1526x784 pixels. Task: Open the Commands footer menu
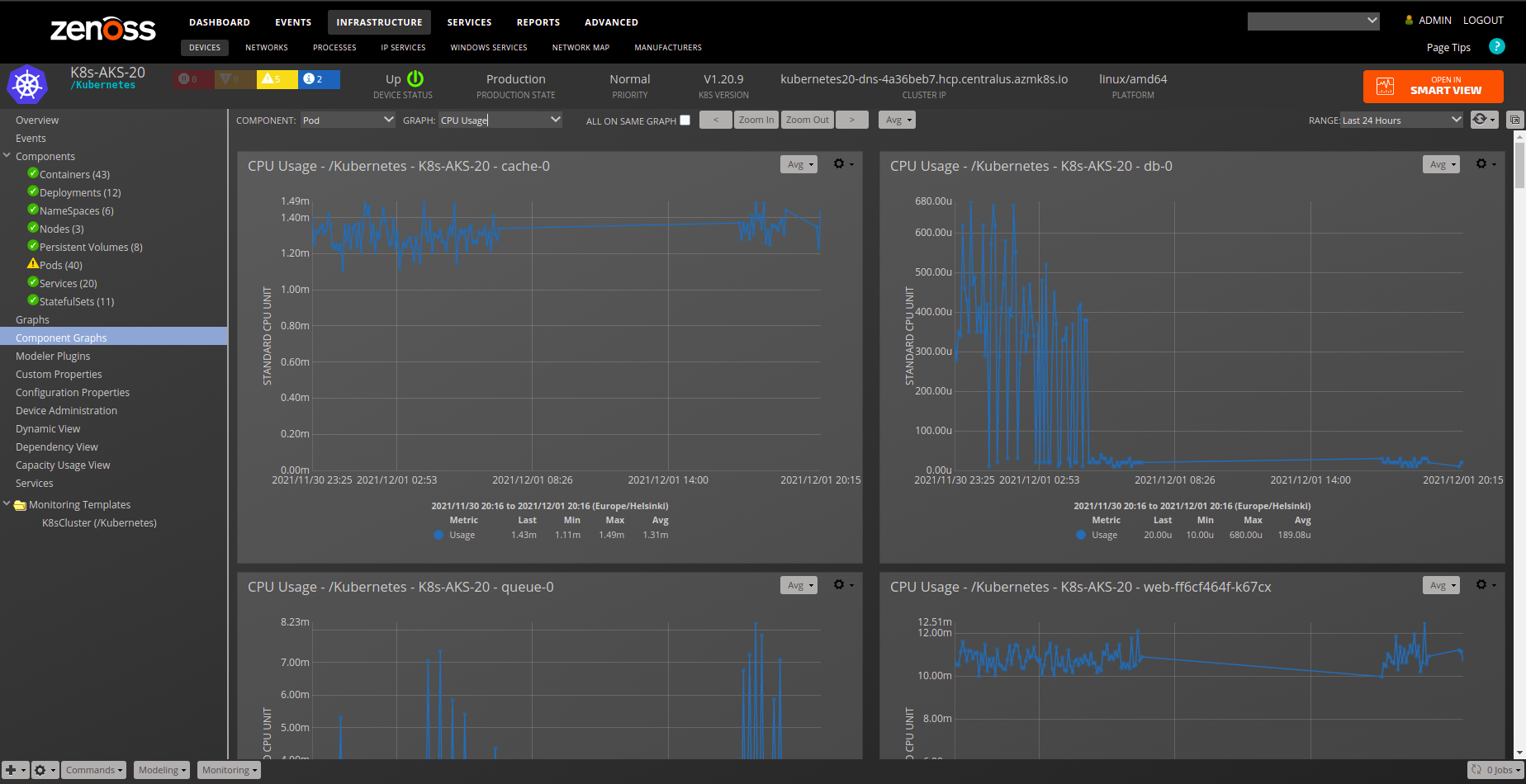94,770
